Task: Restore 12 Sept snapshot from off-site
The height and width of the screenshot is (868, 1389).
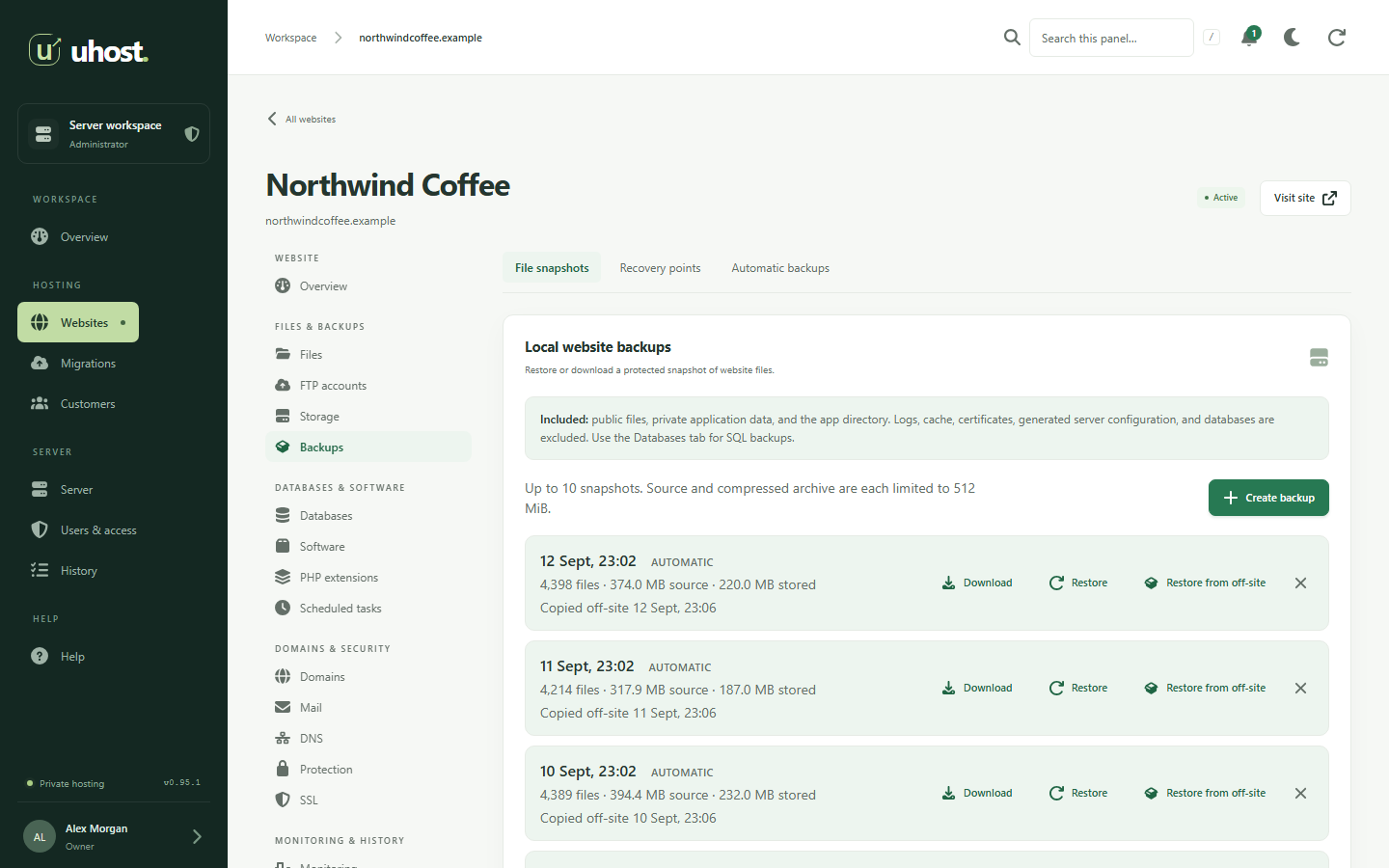Action: point(1205,583)
